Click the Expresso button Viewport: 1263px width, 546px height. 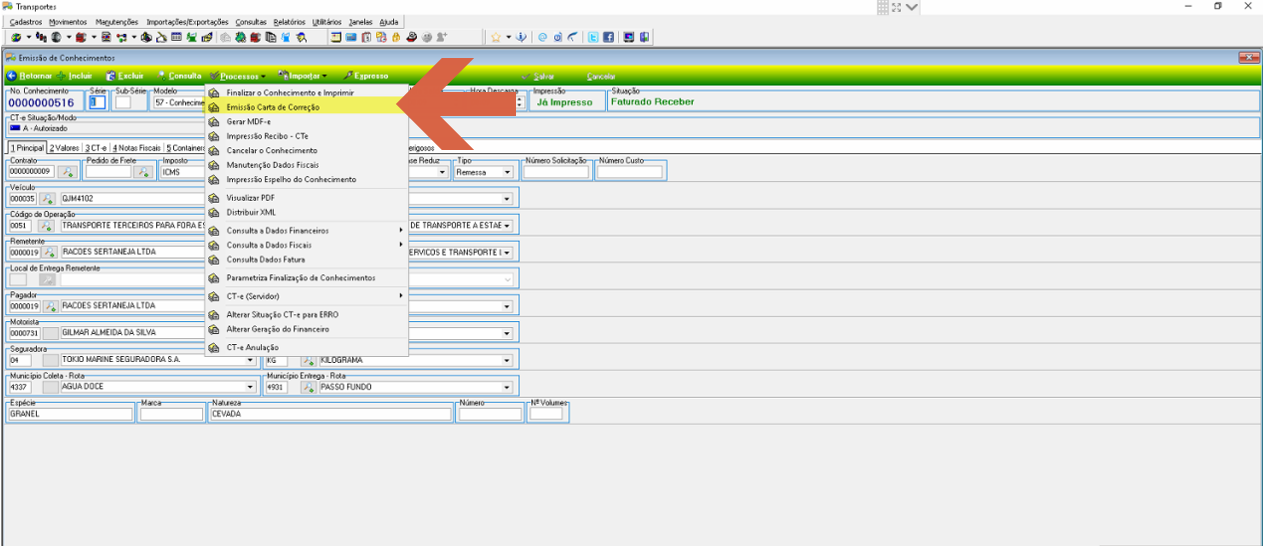tap(365, 76)
